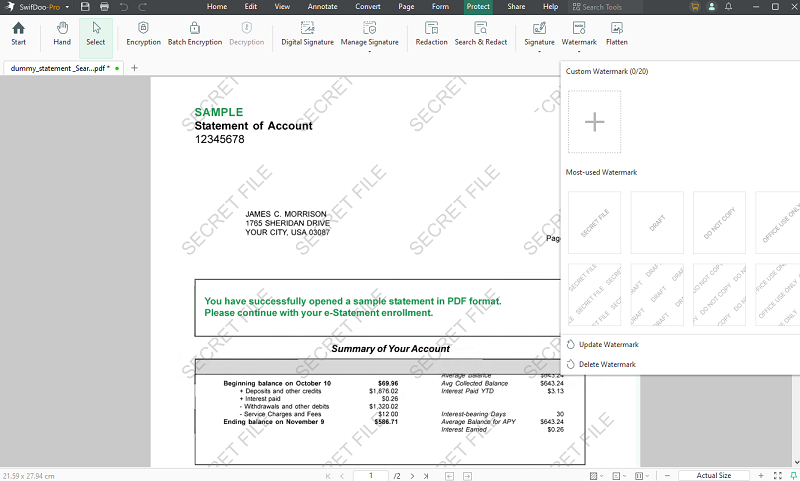Open the Convert menu tab
Viewport: 800px width, 481px height.
[368, 7]
